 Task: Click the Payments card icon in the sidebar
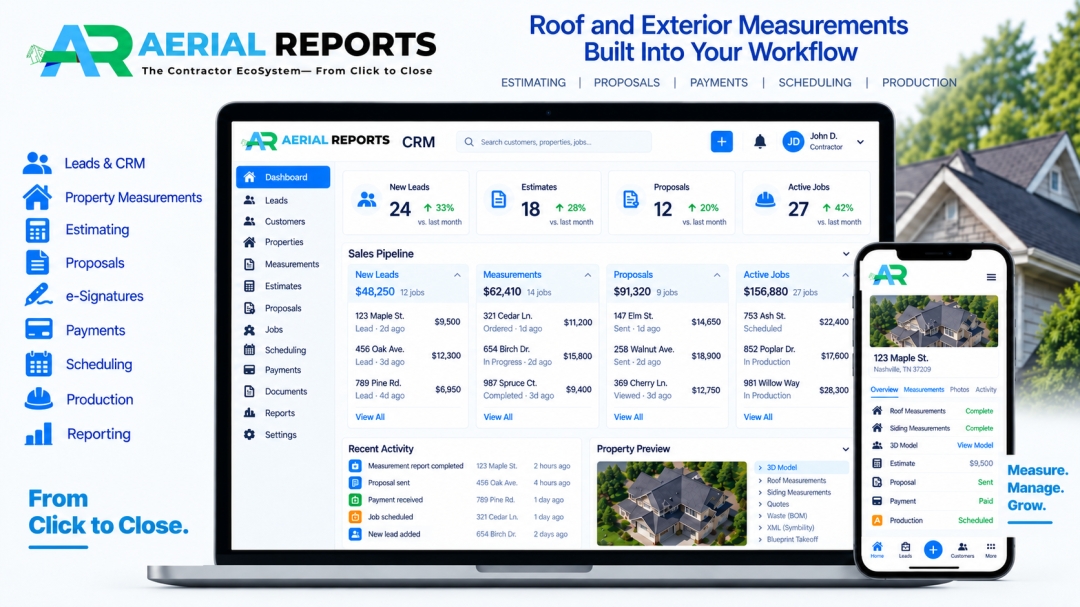[x=249, y=370]
